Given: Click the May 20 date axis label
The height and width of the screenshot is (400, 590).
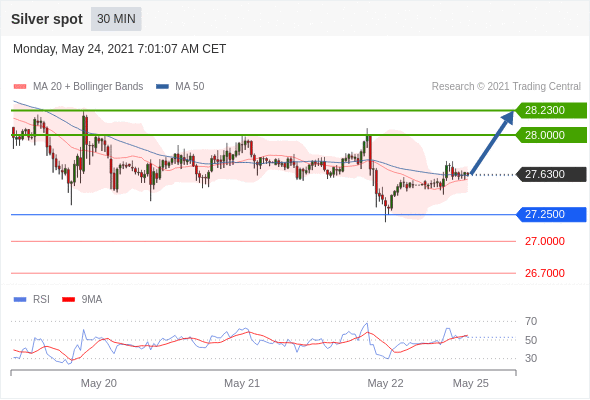Looking at the screenshot, I should [x=99, y=383].
